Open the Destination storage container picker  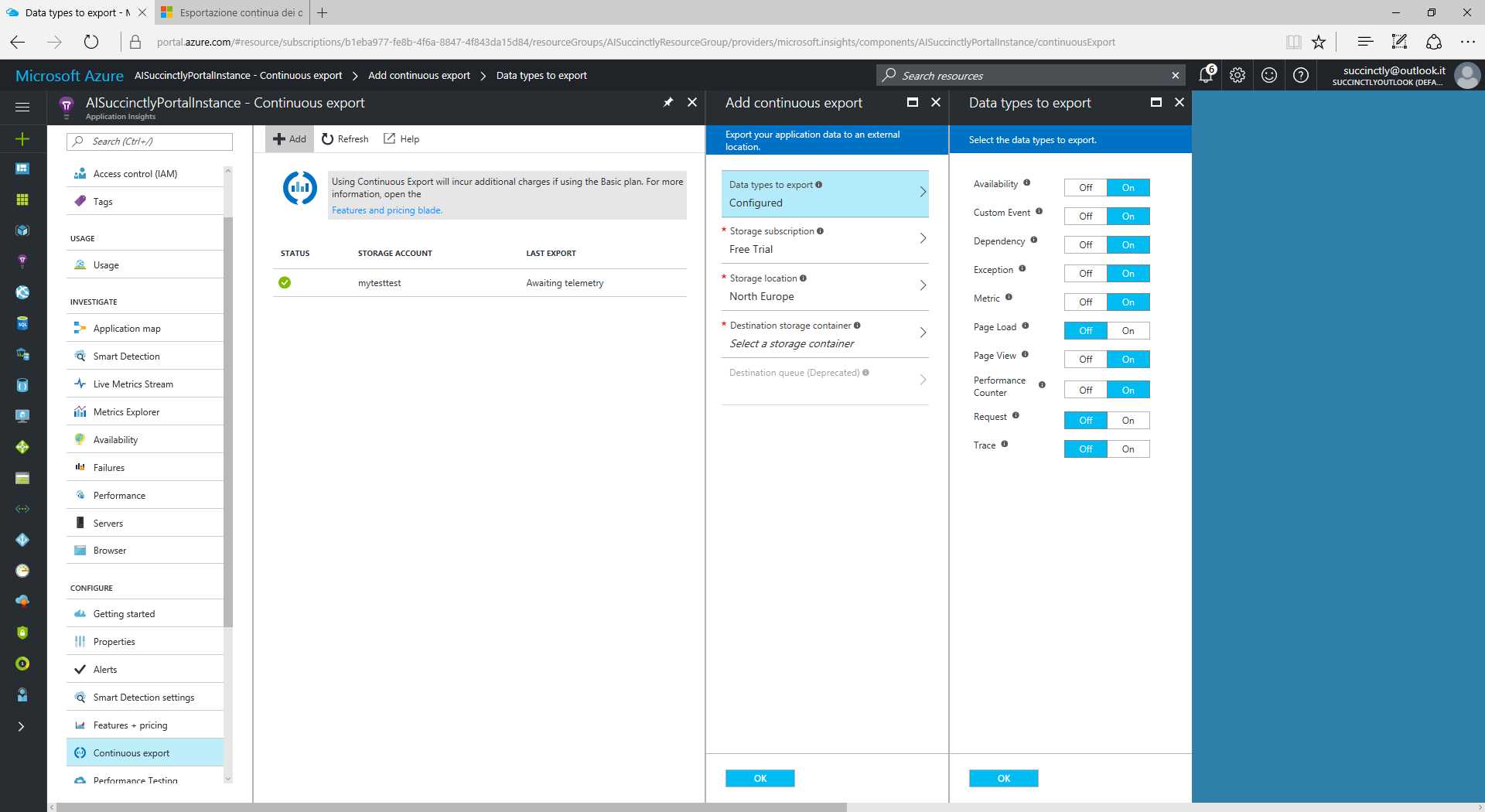coord(824,334)
